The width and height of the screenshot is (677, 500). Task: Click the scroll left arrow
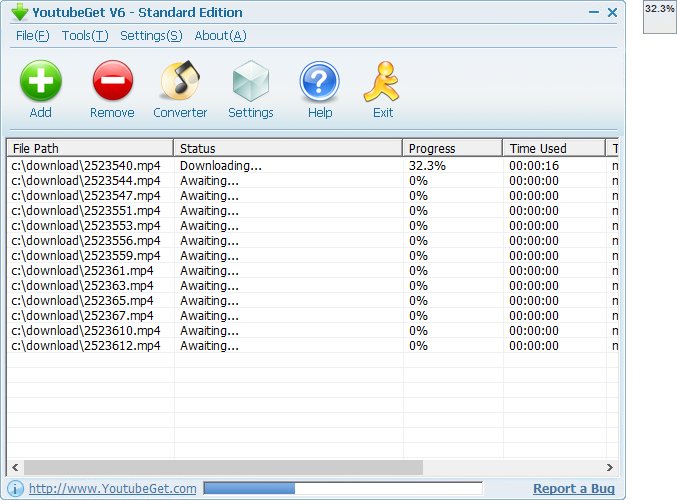15,467
